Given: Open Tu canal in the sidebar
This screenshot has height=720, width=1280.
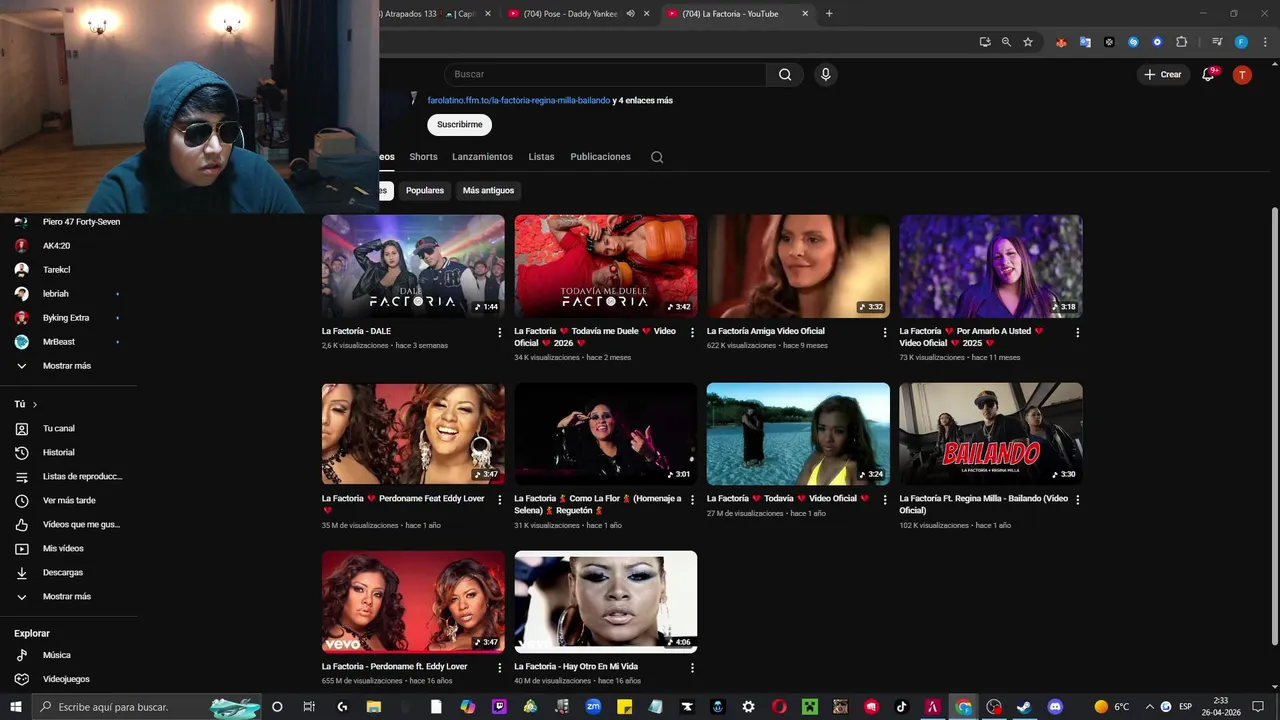Looking at the screenshot, I should 59,428.
